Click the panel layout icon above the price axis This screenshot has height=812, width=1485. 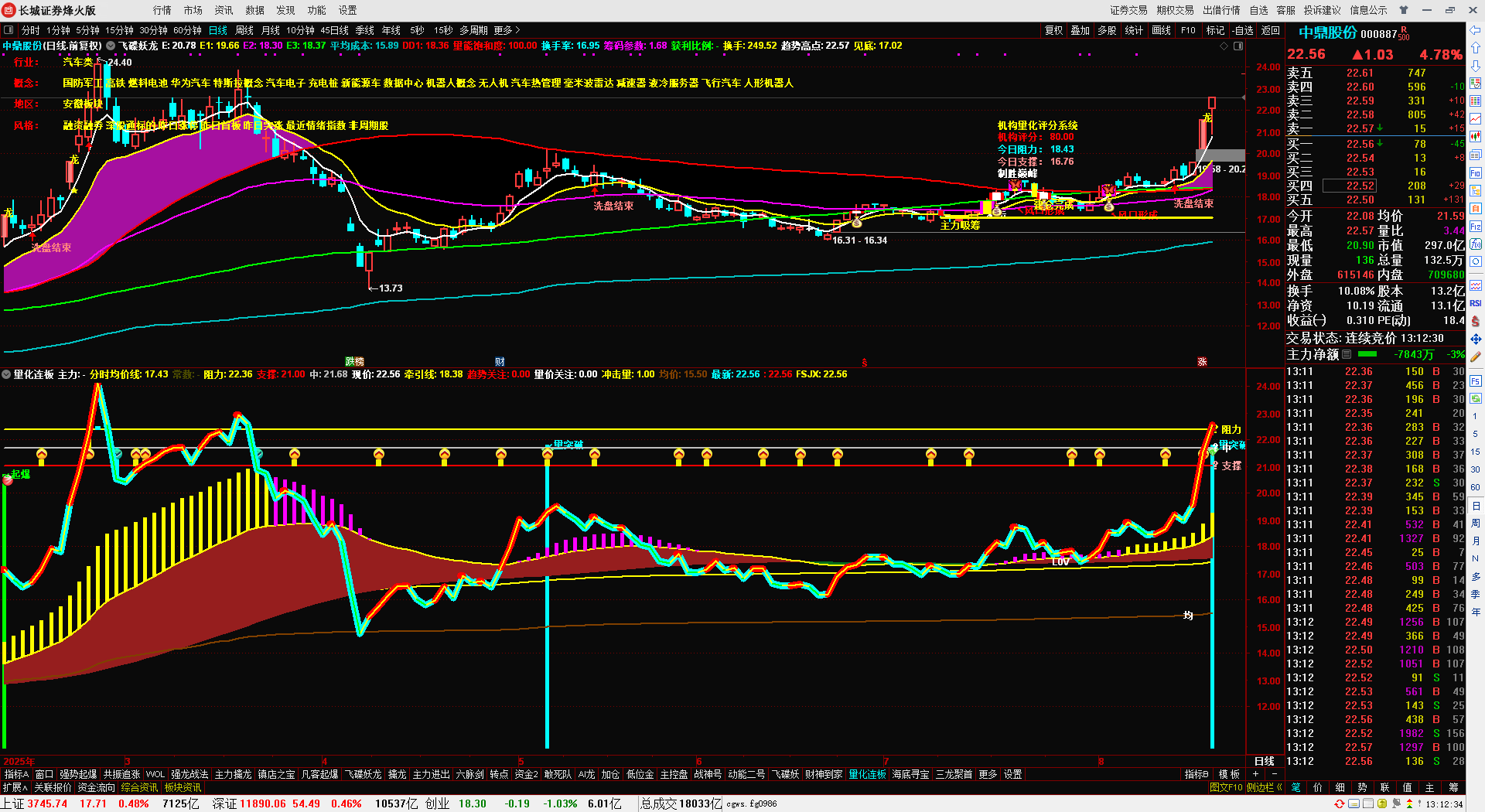1238,46
